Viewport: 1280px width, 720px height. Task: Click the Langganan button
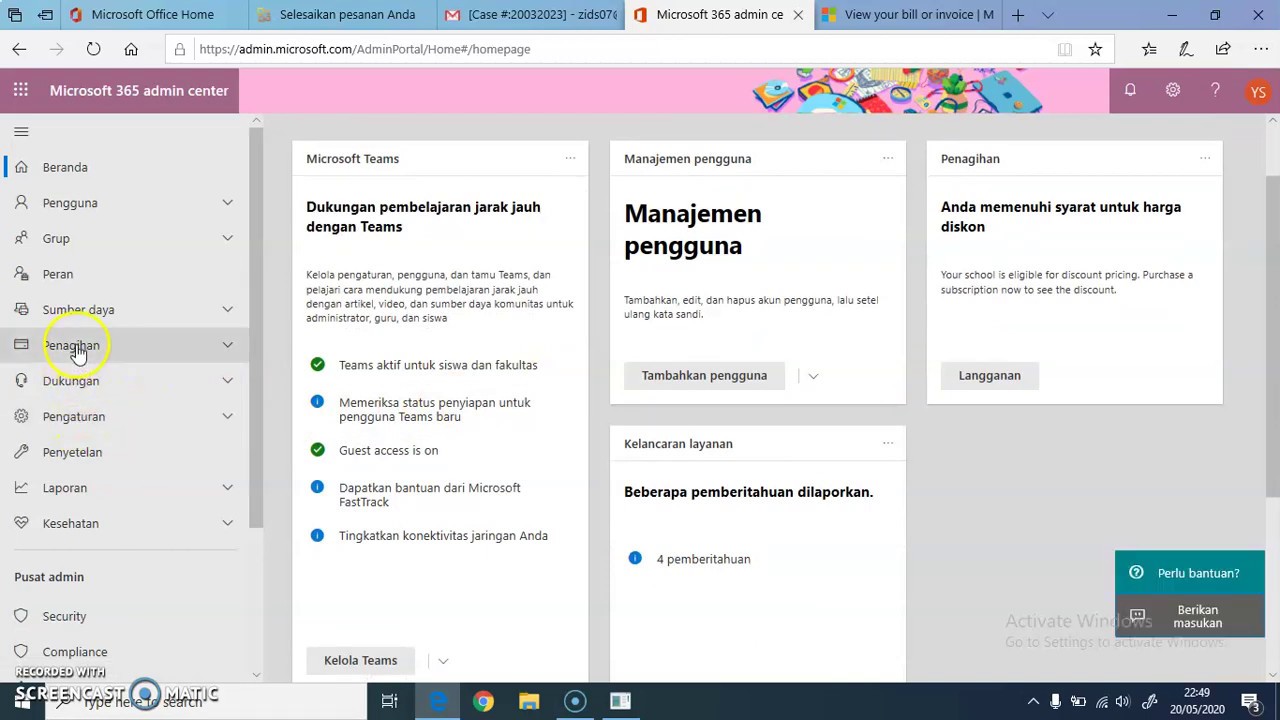tap(990, 376)
